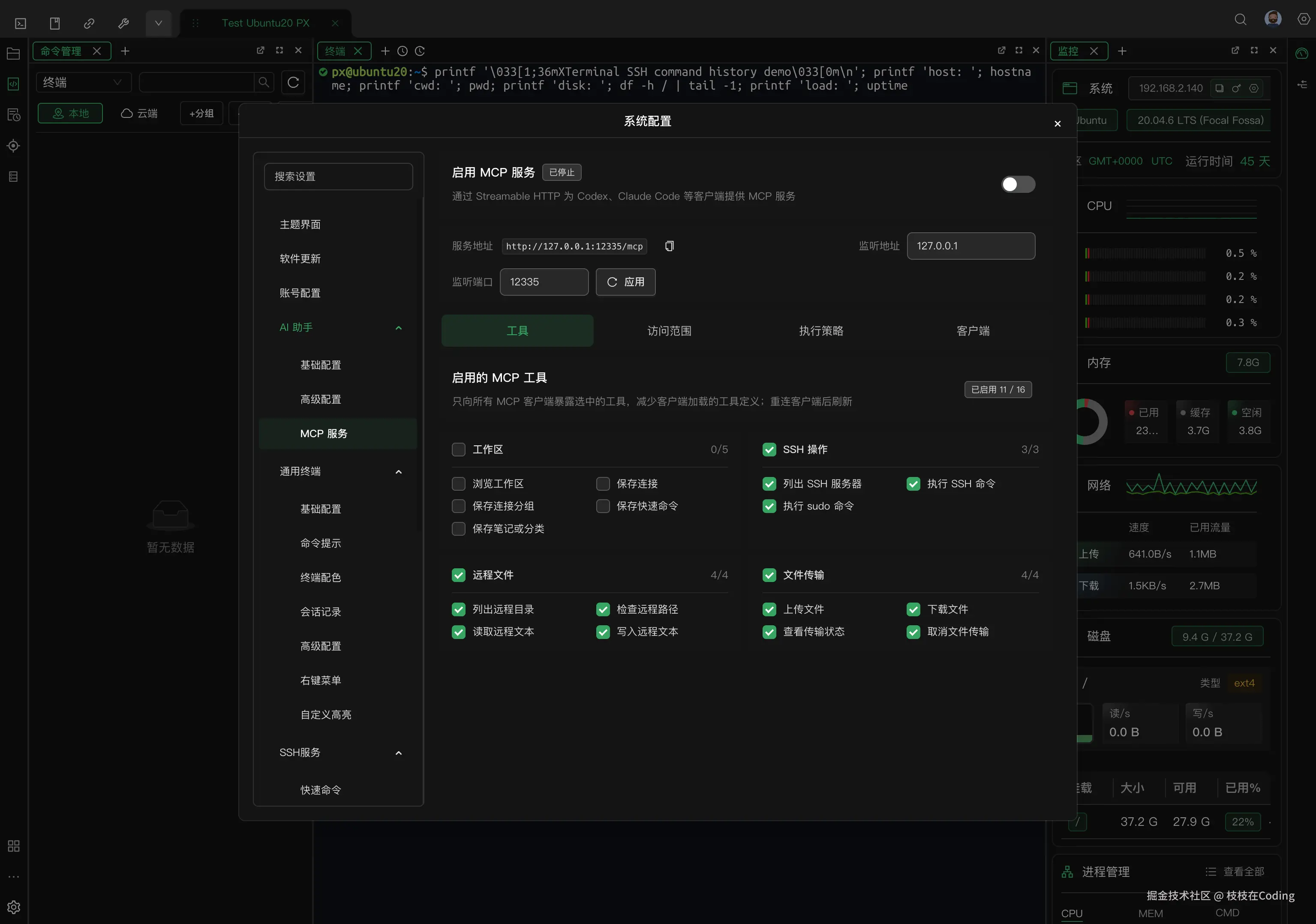1316x924 pixels.
Task: Open the 终端 dropdown in 命令管理 panel
Action: coord(83,82)
